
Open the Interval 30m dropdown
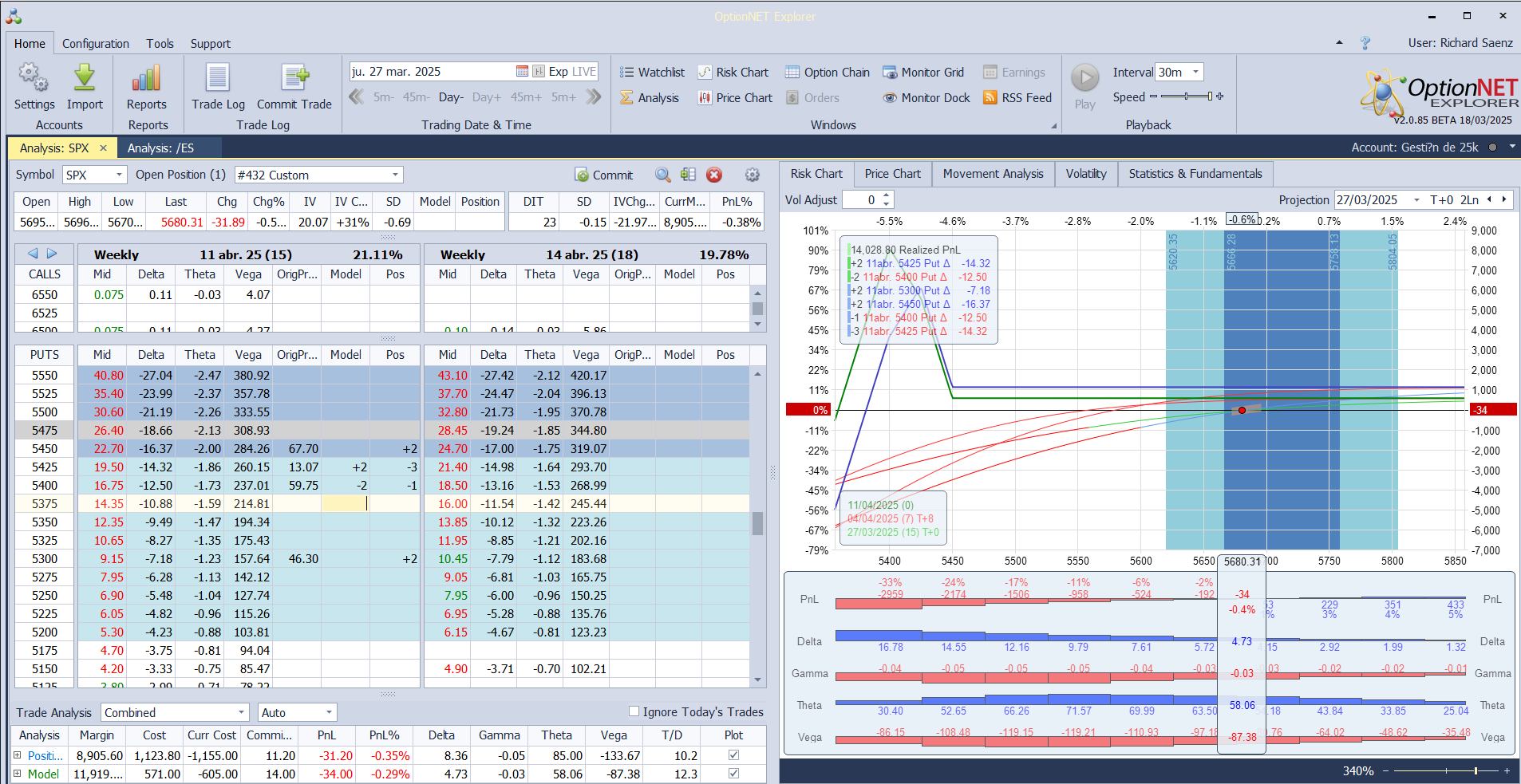(x=1195, y=72)
